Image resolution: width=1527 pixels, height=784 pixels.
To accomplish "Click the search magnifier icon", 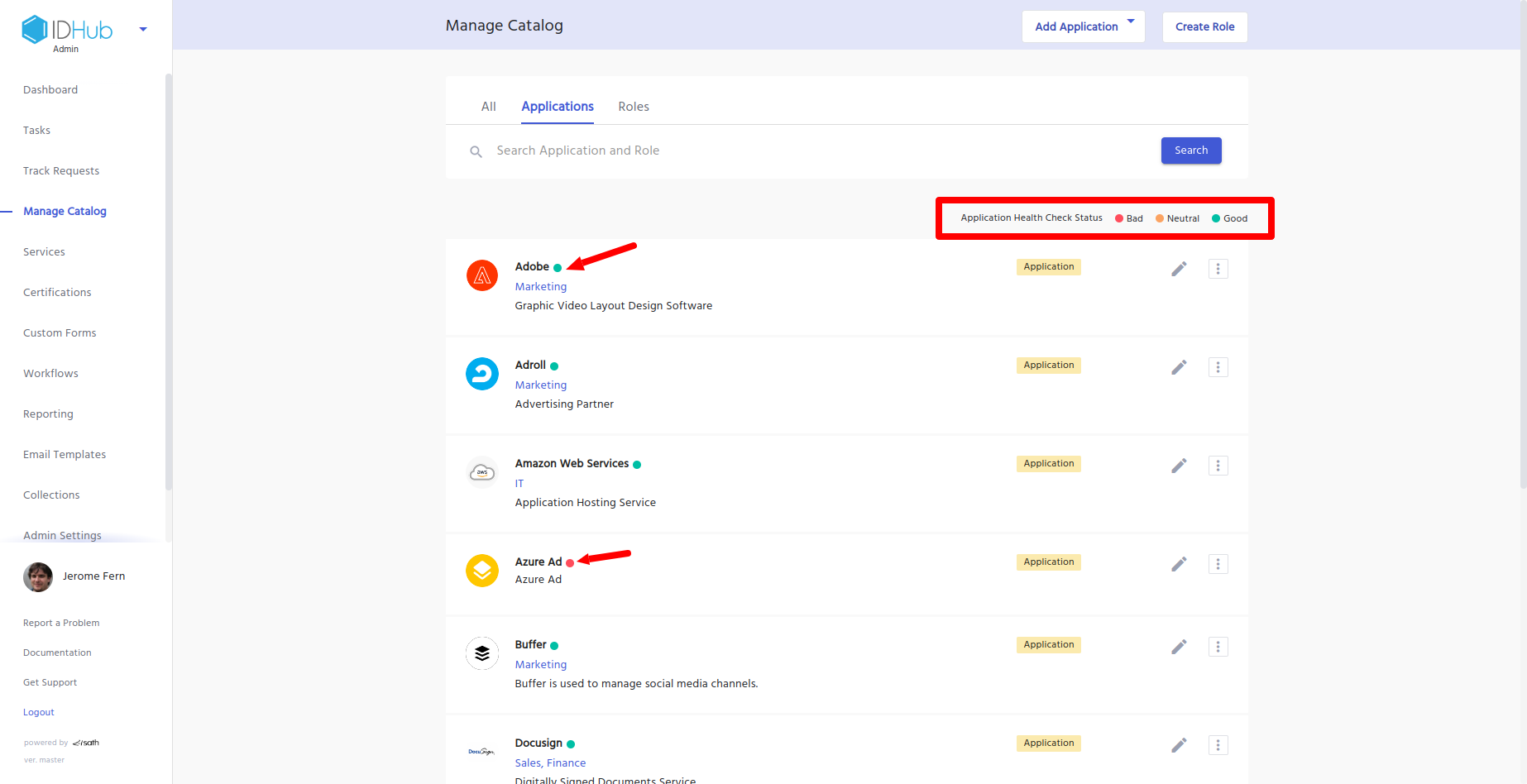I will pos(476,151).
